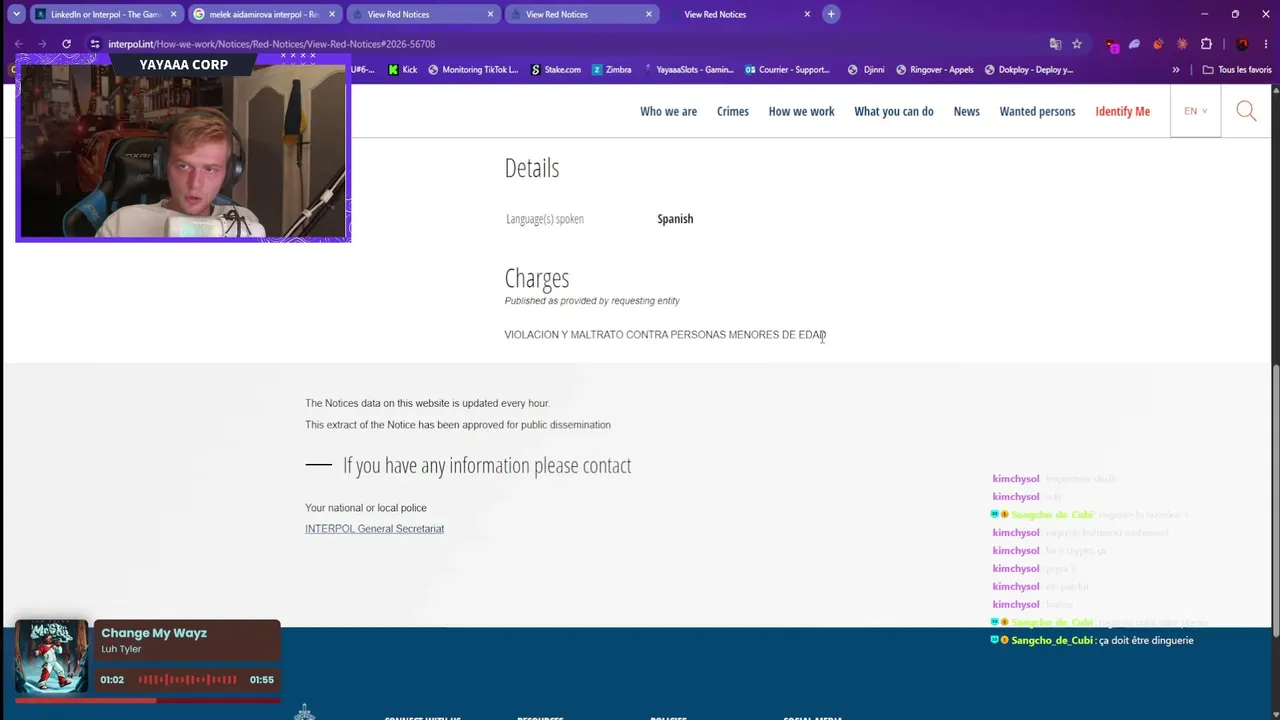Open the YayaaaSlots bookmark
This screenshot has height=720, width=1280.
tap(688, 70)
